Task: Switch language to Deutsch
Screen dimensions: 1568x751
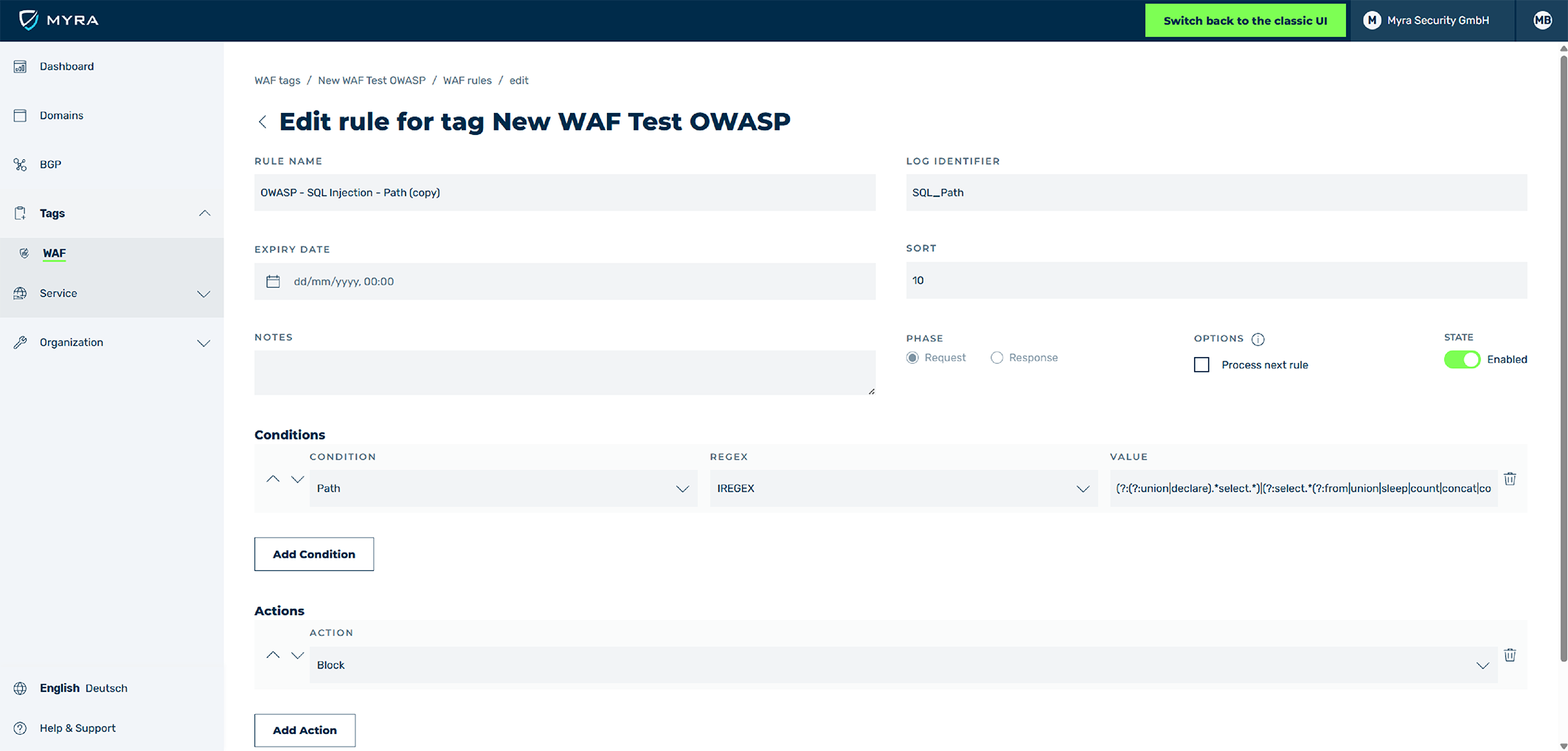Action: pyautogui.click(x=106, y=688)
